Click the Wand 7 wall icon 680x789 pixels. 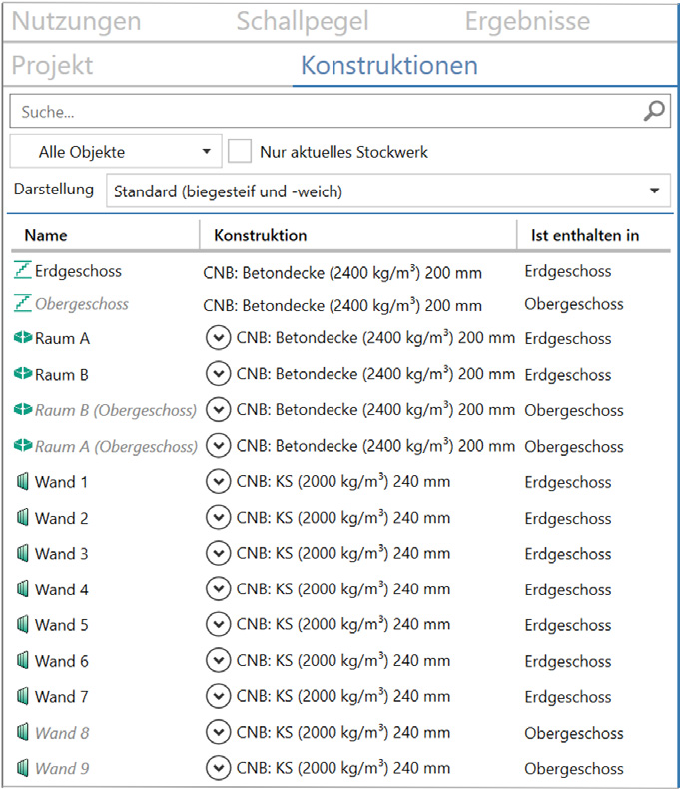click(x=23, y=696)
